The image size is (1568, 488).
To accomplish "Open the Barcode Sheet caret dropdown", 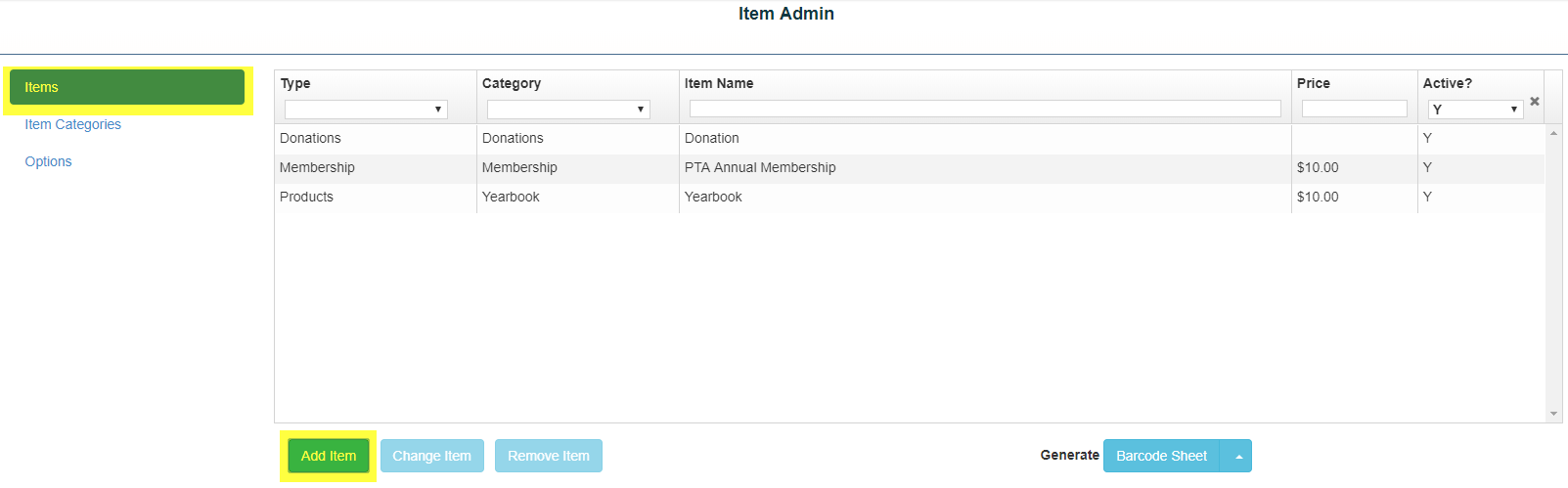I will pos(1237,456).
